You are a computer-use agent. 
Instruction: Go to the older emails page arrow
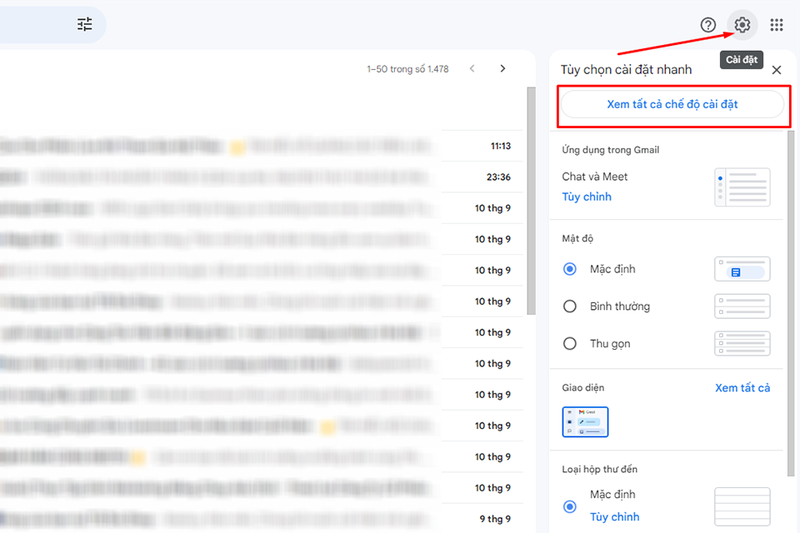pyautogui.click(x=503, y=68)
